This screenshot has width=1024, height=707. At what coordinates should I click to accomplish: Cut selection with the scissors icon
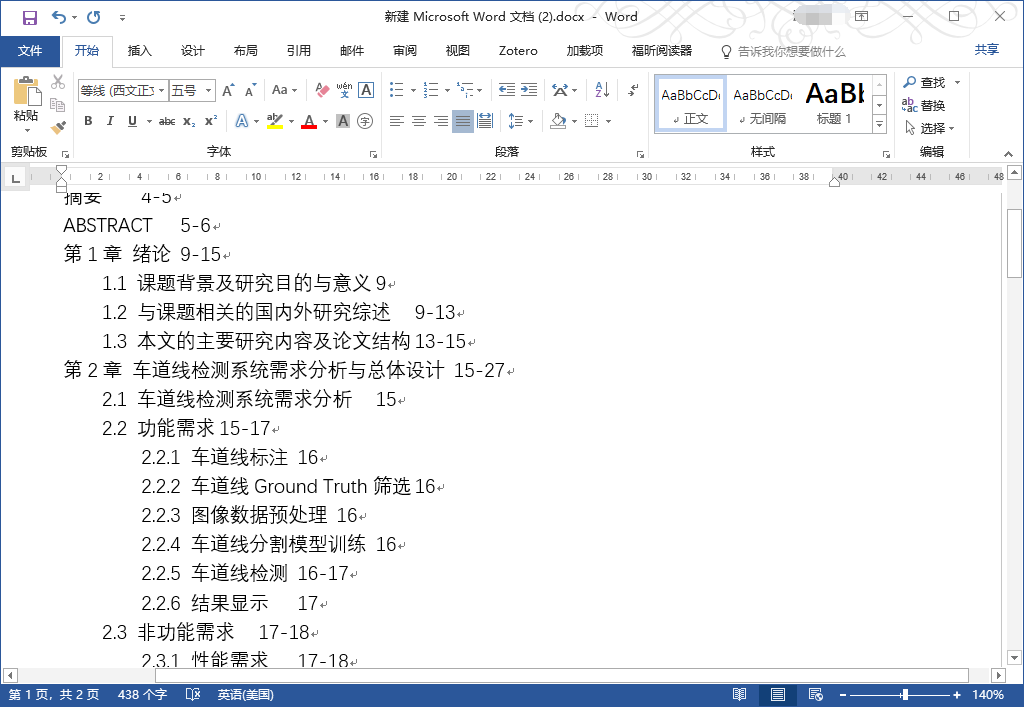(x=58, y=82)
